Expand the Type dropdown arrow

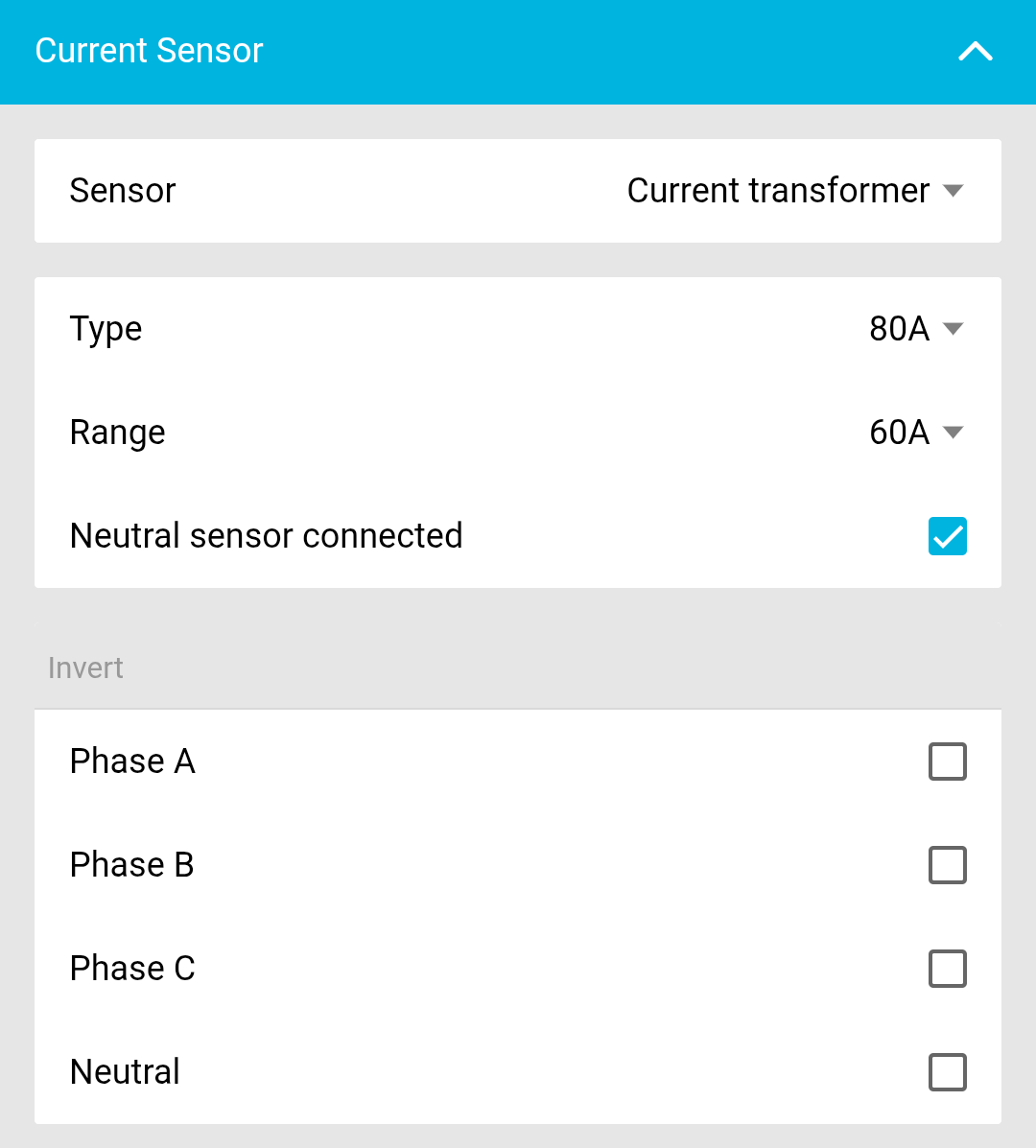tap(953, 329)
